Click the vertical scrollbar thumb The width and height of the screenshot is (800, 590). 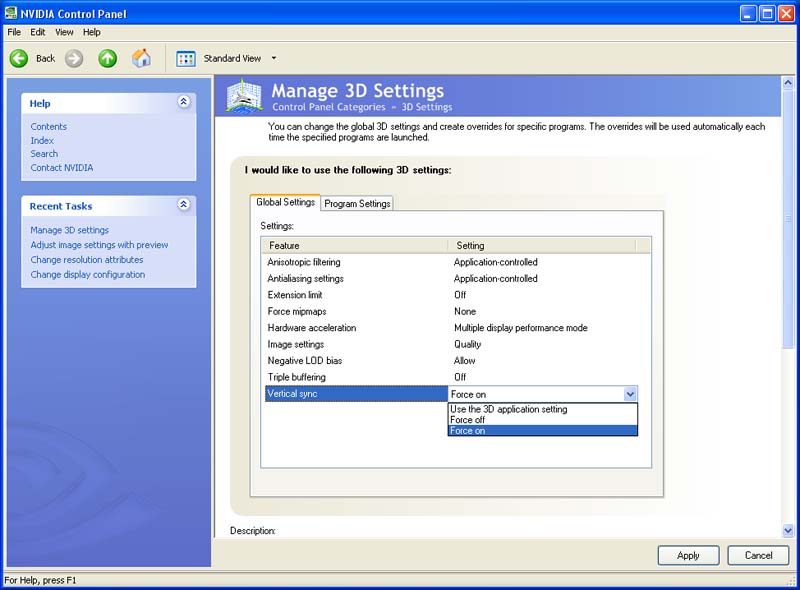click(788, 218)
